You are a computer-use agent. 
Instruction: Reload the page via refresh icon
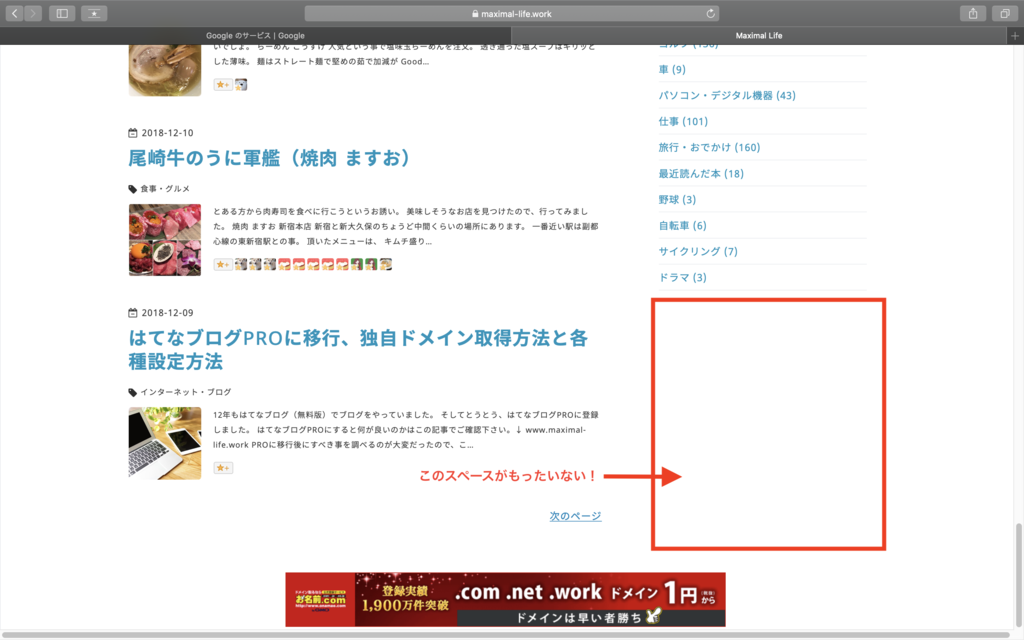tap(711, 13)
